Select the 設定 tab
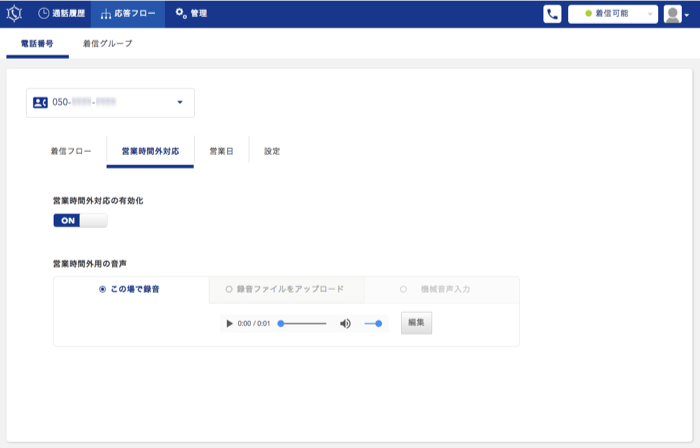The height and width of the screenshot is (448, 700). pyautogui.click(x=272, y=151)
